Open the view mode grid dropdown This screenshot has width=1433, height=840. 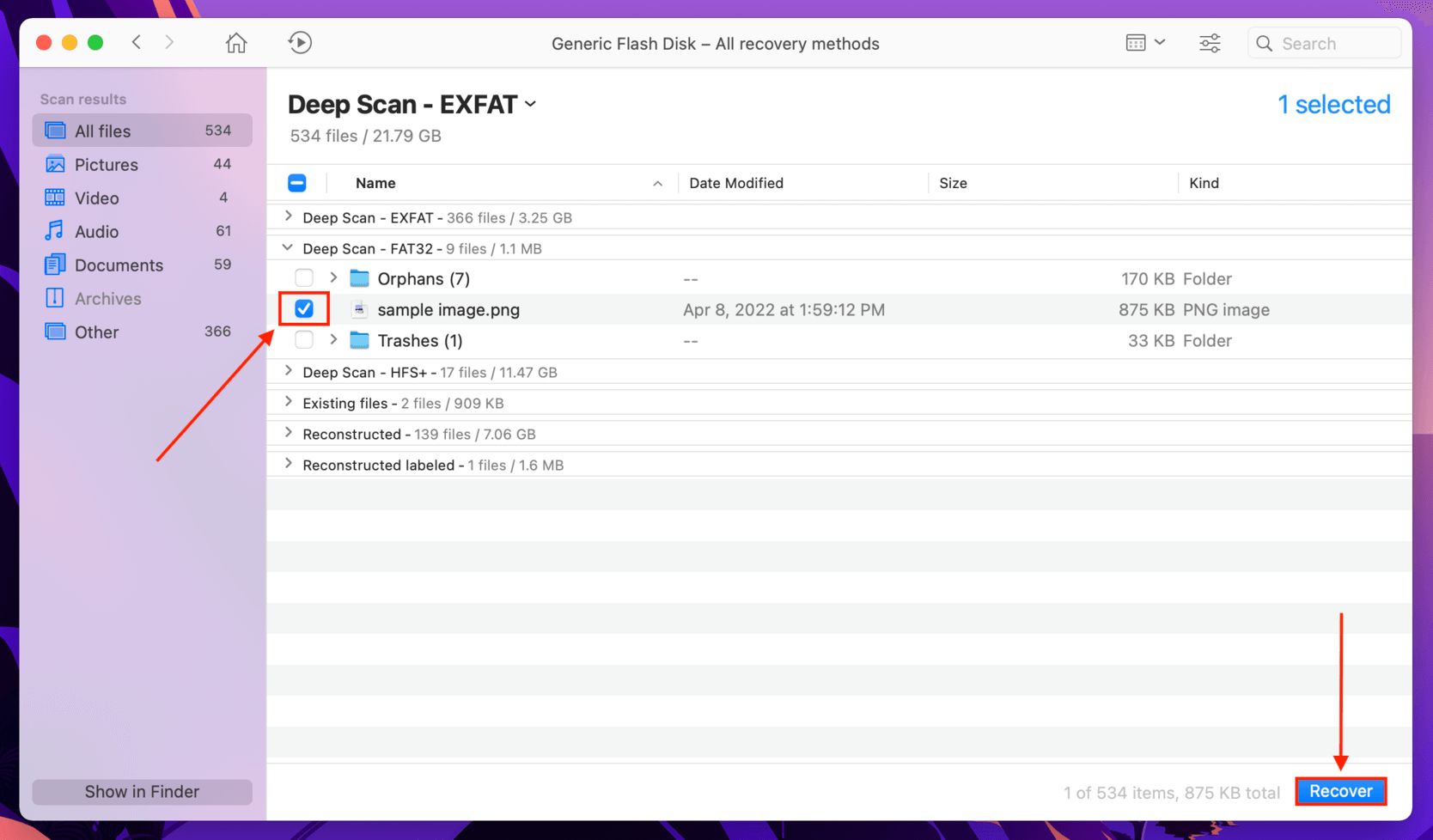(x=1145, y=43)
